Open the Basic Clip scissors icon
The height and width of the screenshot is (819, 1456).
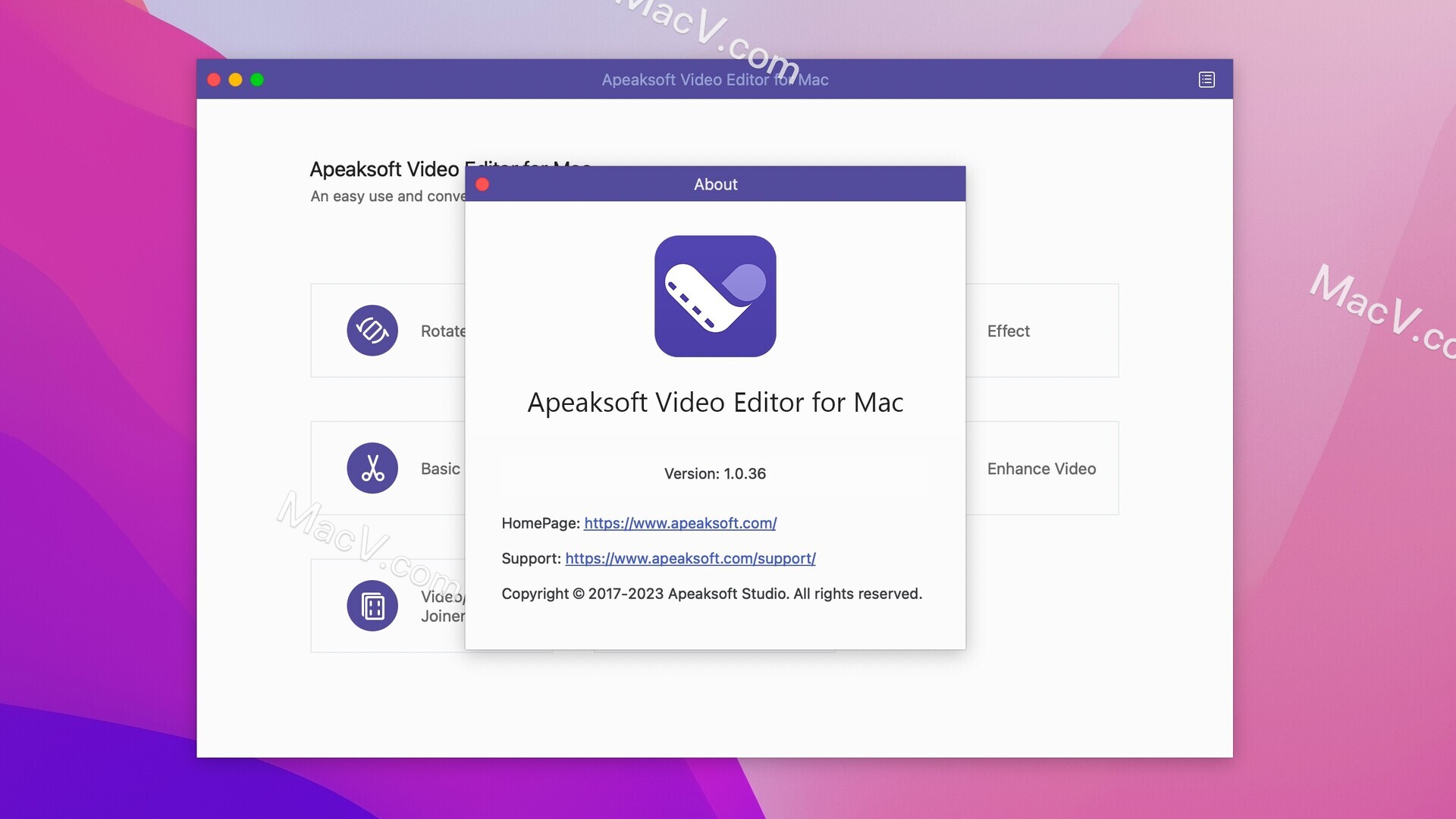(372, 468)
